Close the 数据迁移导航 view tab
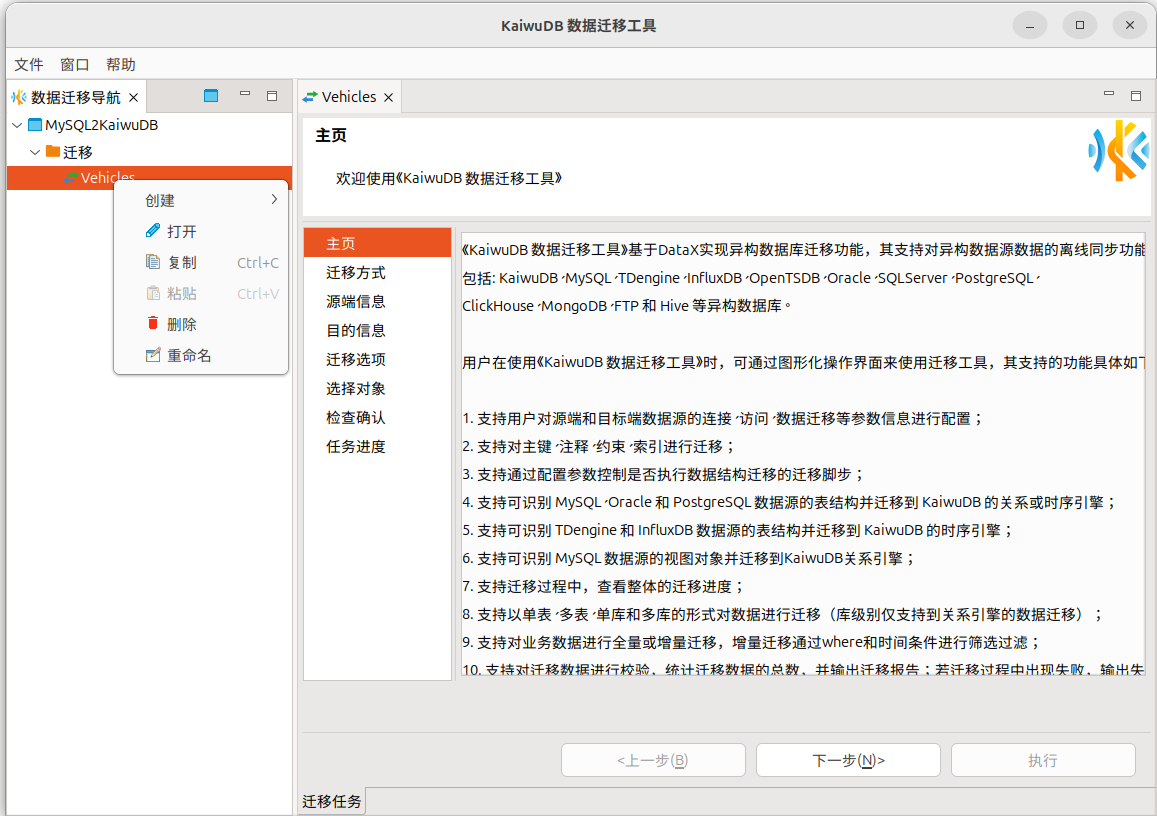Screen dimensions: 1157x816 tap(133, 98)
